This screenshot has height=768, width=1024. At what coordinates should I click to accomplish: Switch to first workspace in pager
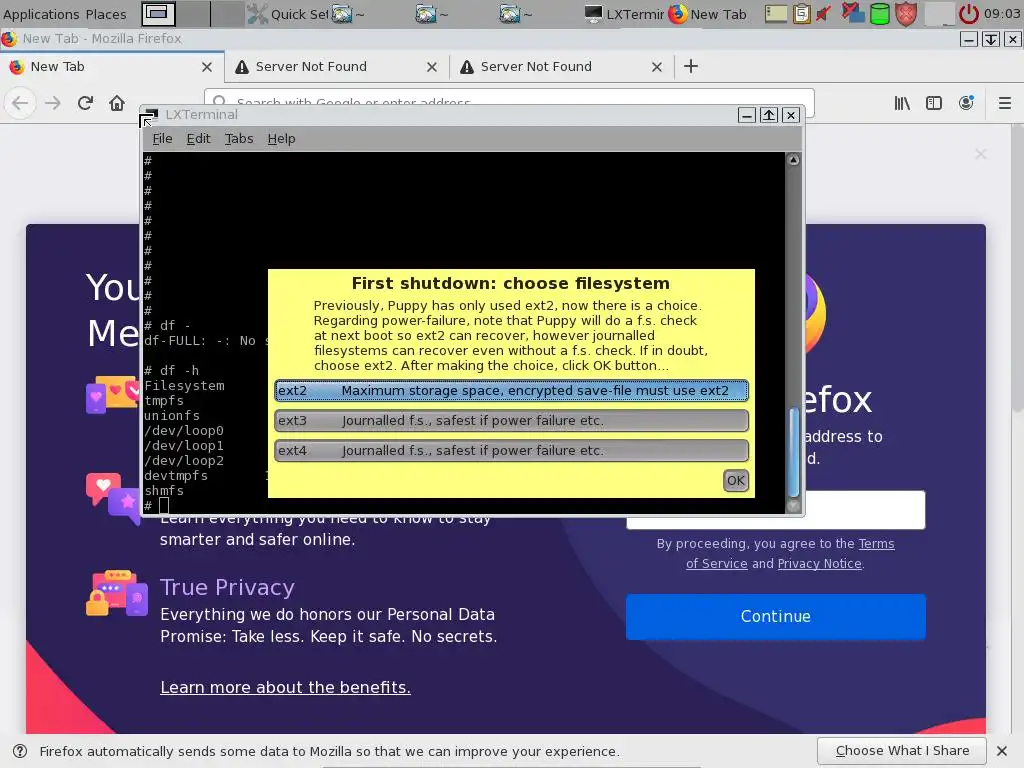(158, 13)
